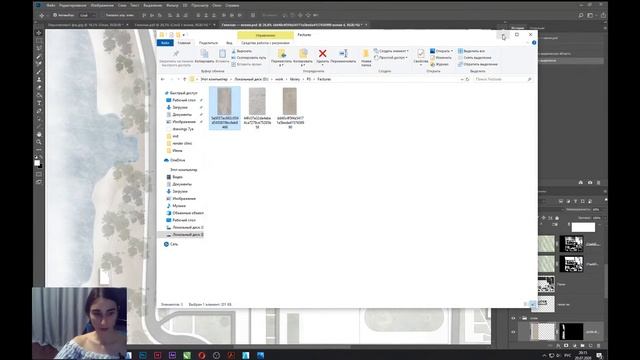Select the Hand tool
The image size is (640, 360).
coord(39,134)
